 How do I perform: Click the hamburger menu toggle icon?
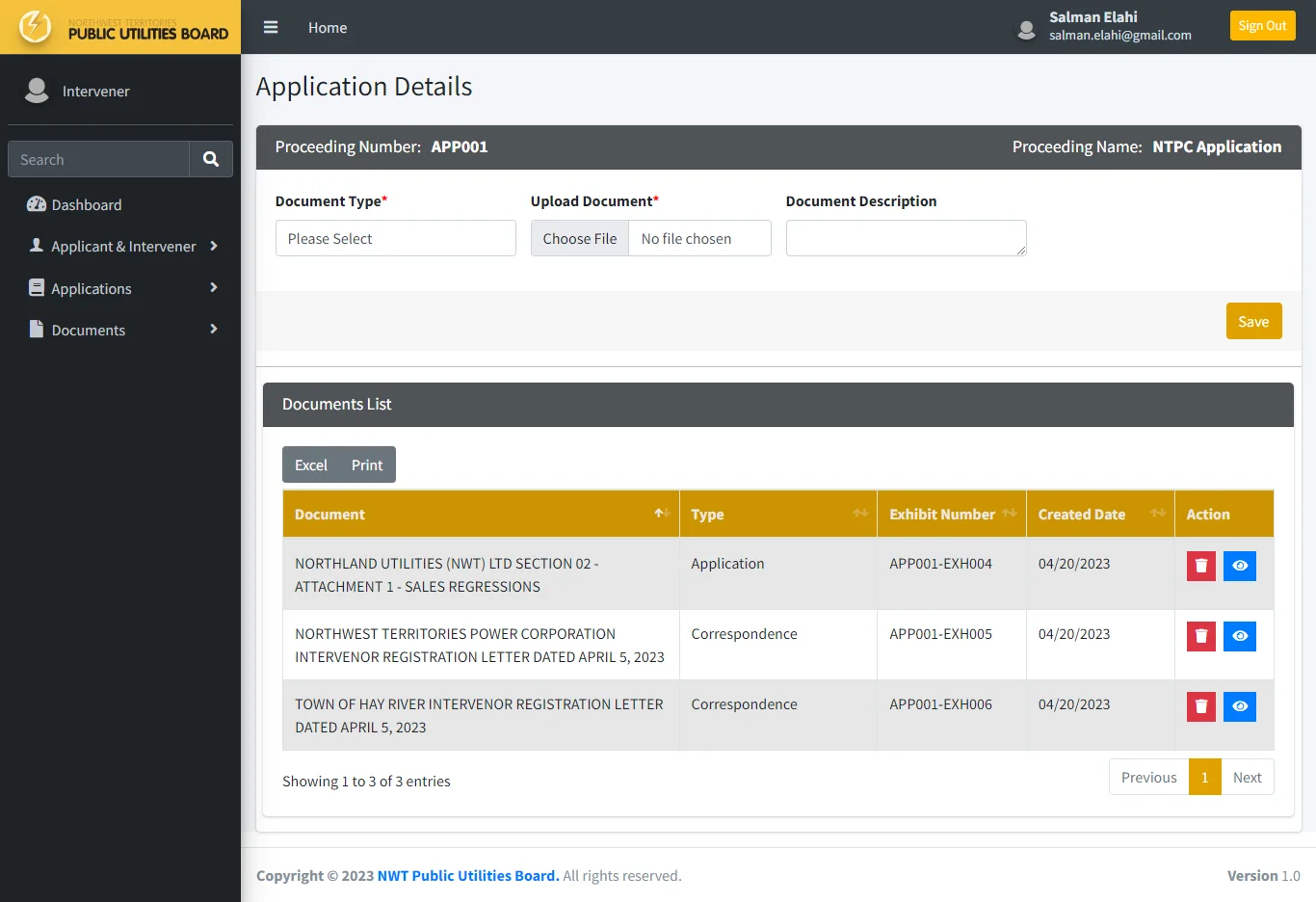point(271,28)
